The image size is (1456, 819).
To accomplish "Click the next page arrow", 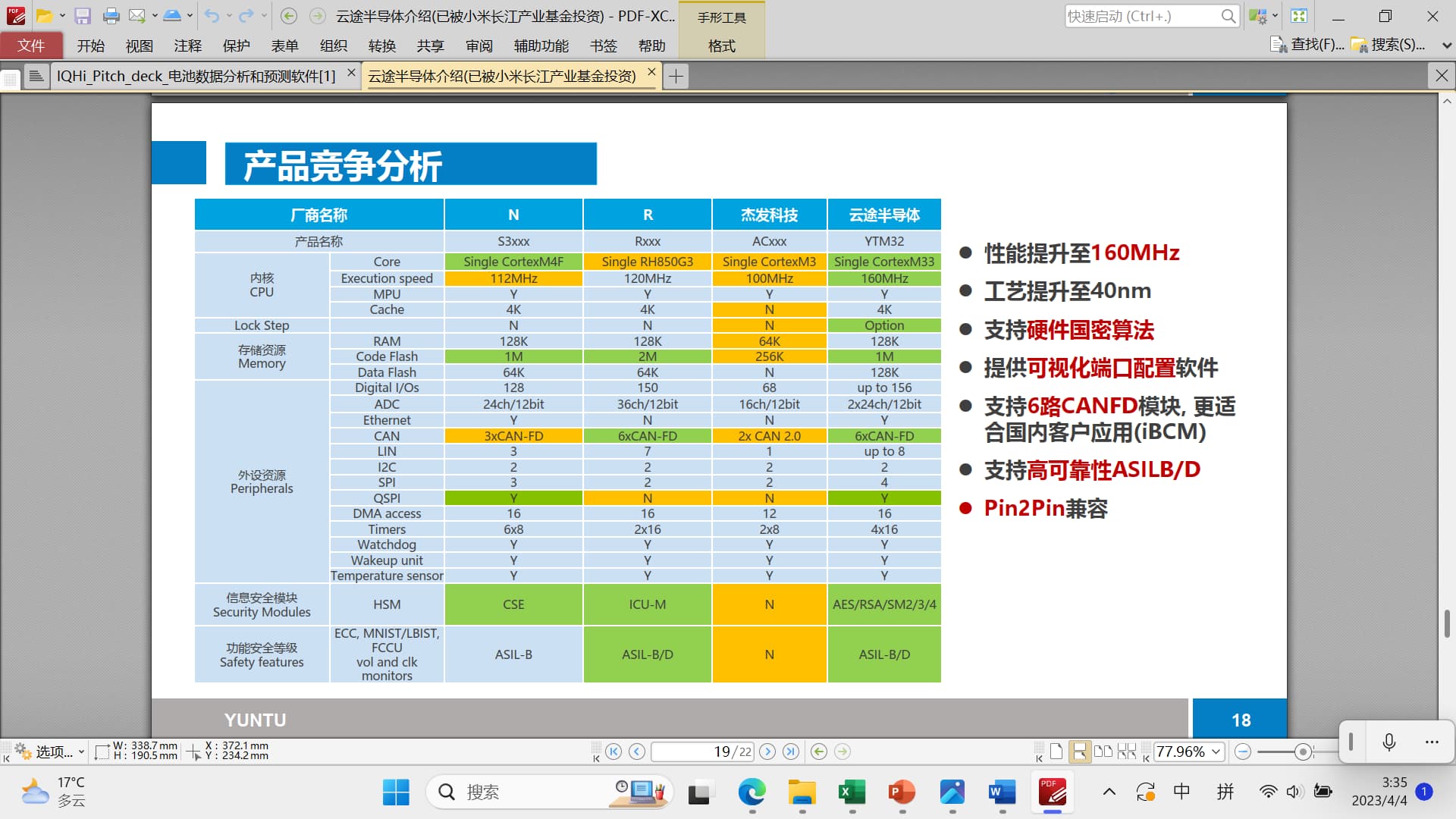I will 767,752.
